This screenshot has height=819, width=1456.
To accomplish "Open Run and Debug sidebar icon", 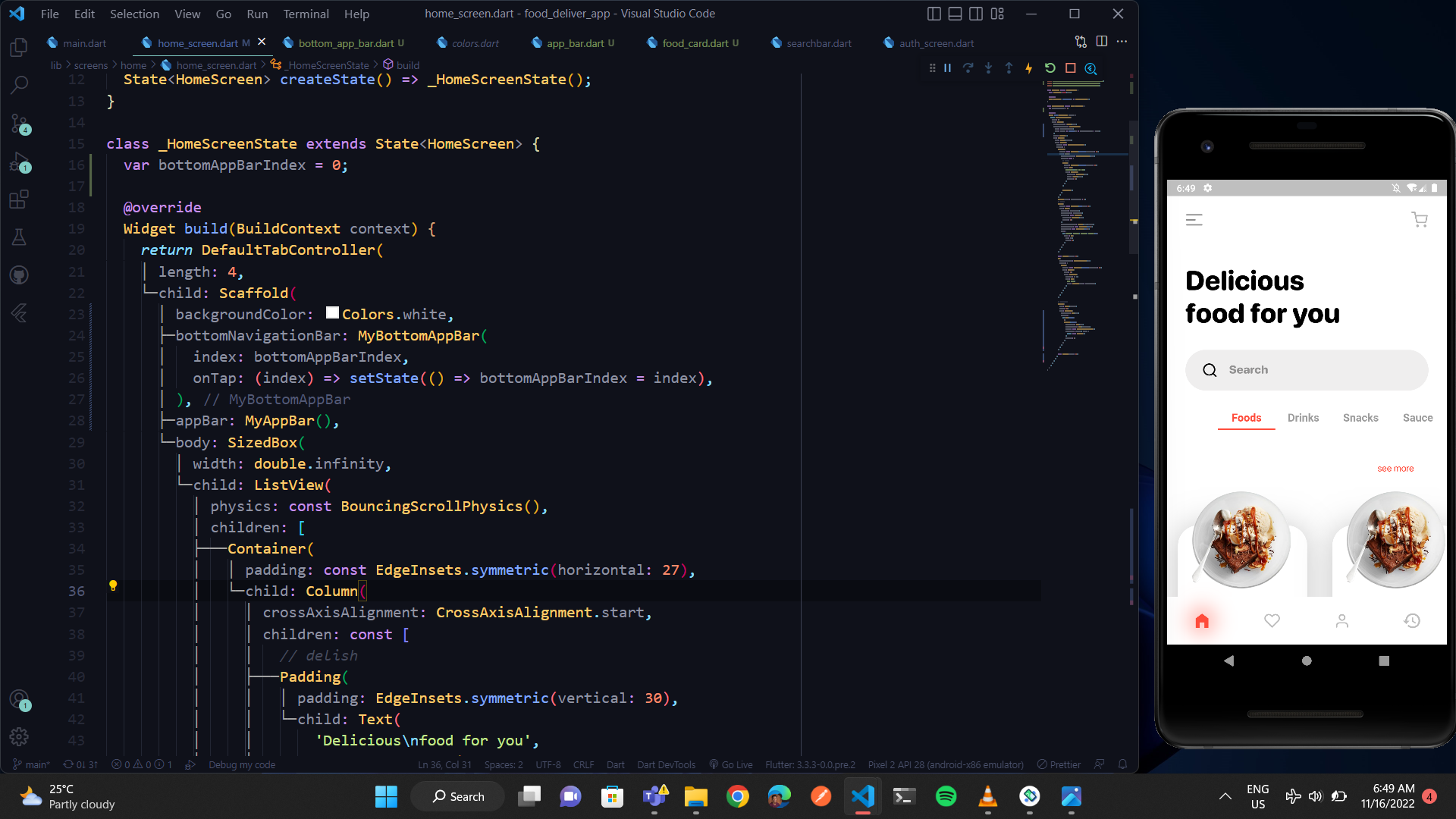I will (20, 162).
